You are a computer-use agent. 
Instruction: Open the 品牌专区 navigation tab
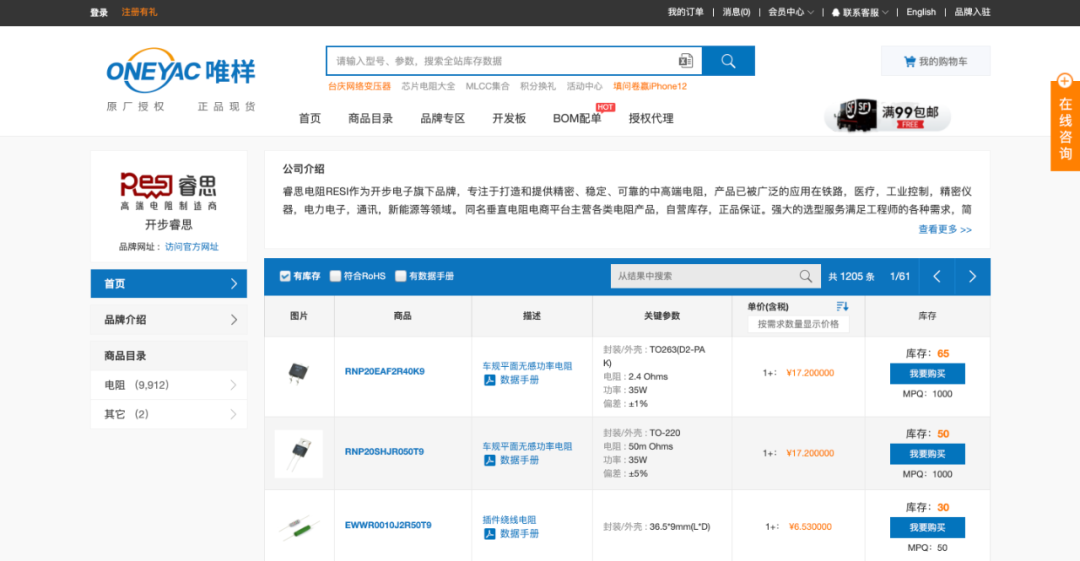[443, 119]
